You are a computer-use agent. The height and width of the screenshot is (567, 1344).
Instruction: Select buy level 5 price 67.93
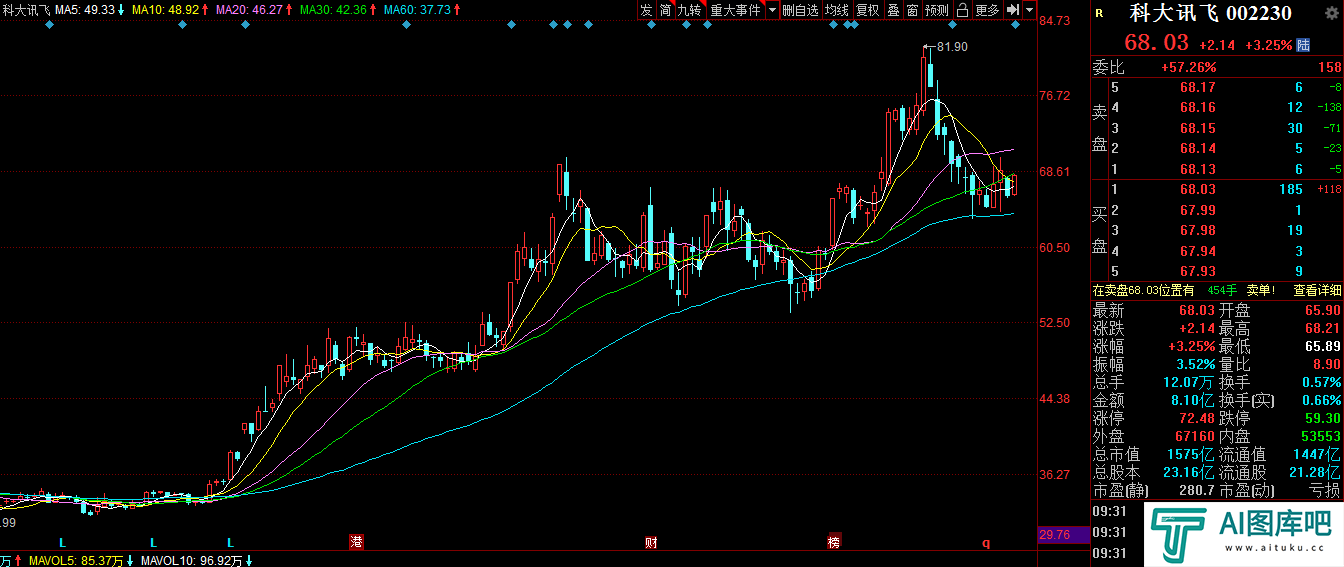click(1198, 271)
